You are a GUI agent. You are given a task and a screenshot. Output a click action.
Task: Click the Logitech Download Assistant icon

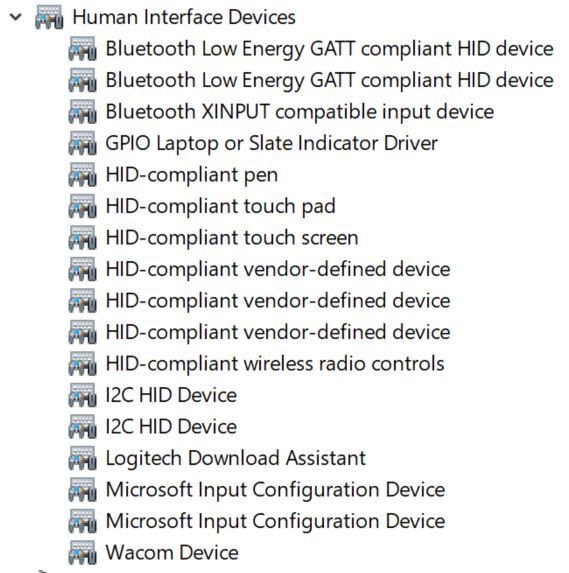pyautogui.click(x=82, y=458)
